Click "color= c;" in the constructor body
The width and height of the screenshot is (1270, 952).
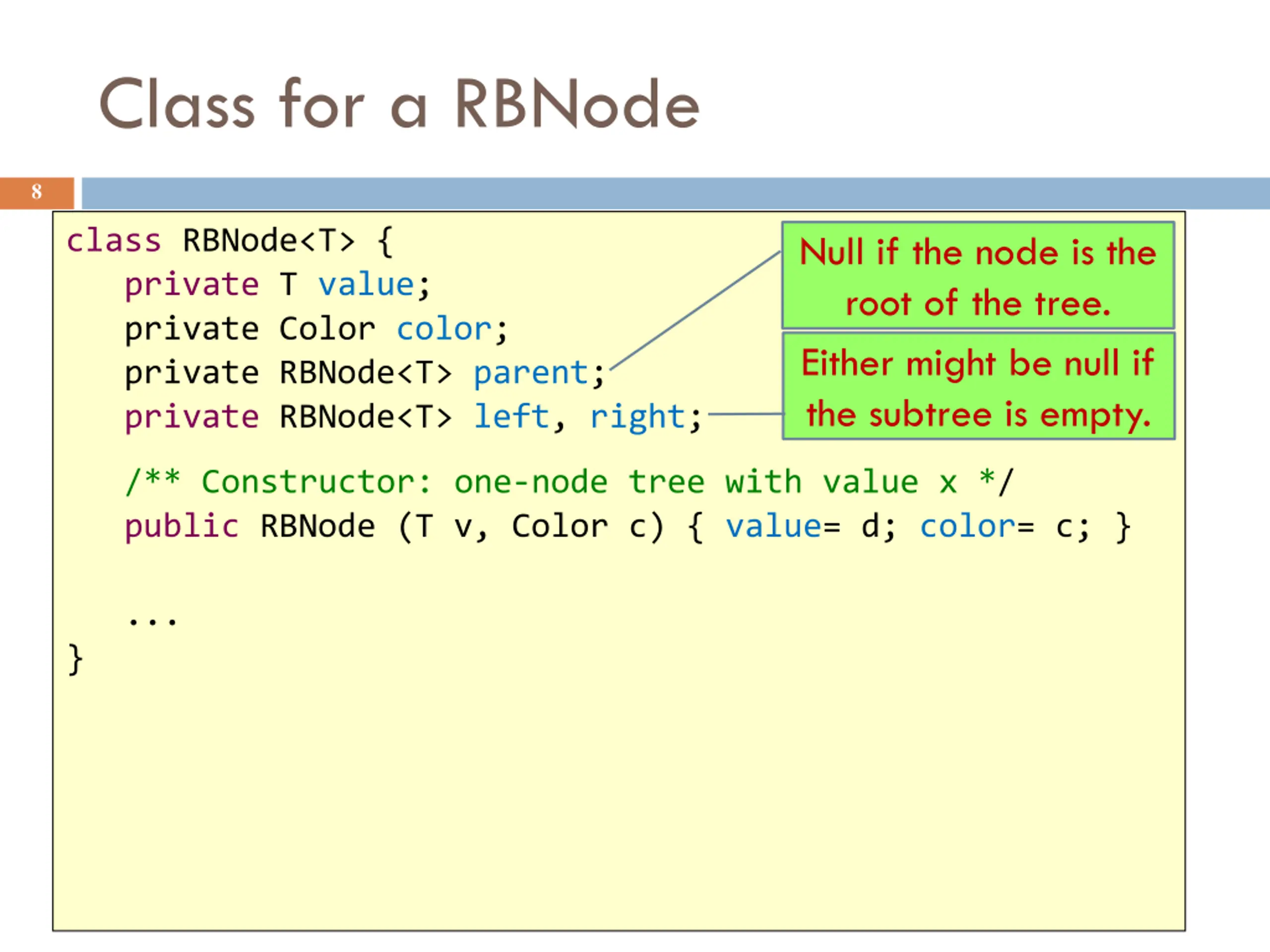tap(1004, 526)
